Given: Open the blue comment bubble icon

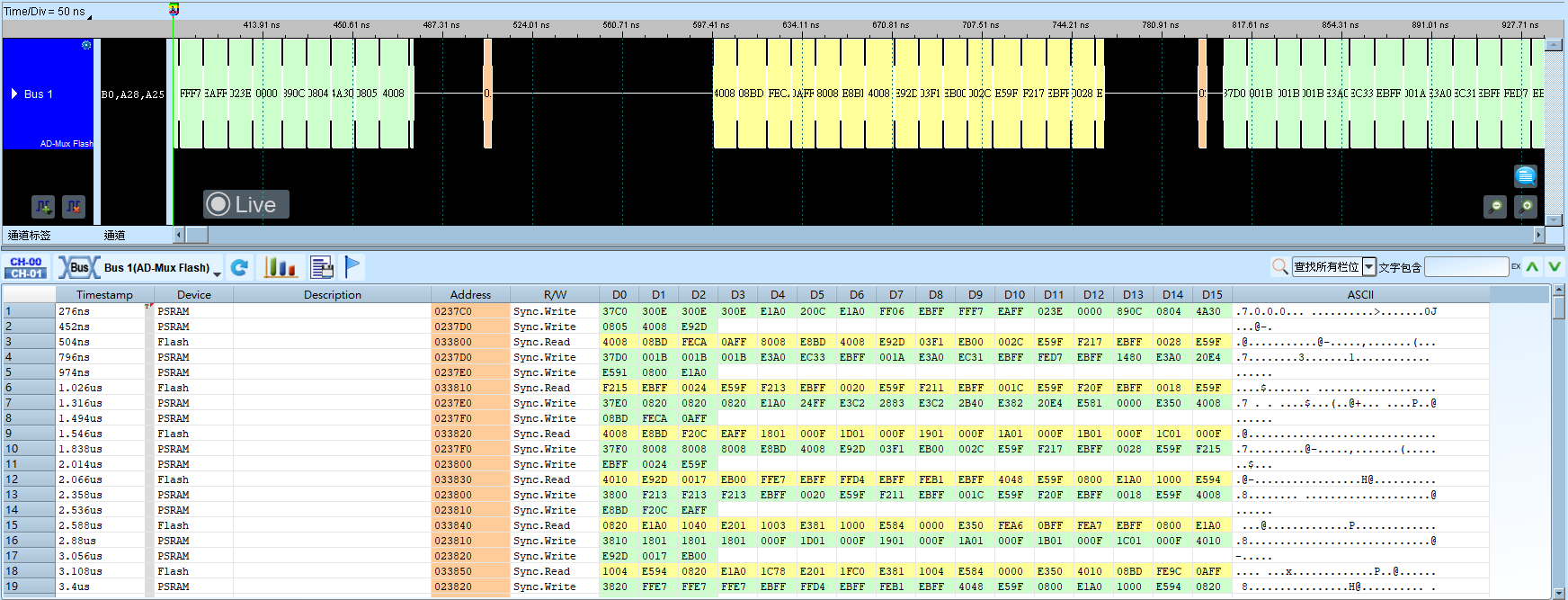Looking at the screenshot, I should coord(1526,176).
